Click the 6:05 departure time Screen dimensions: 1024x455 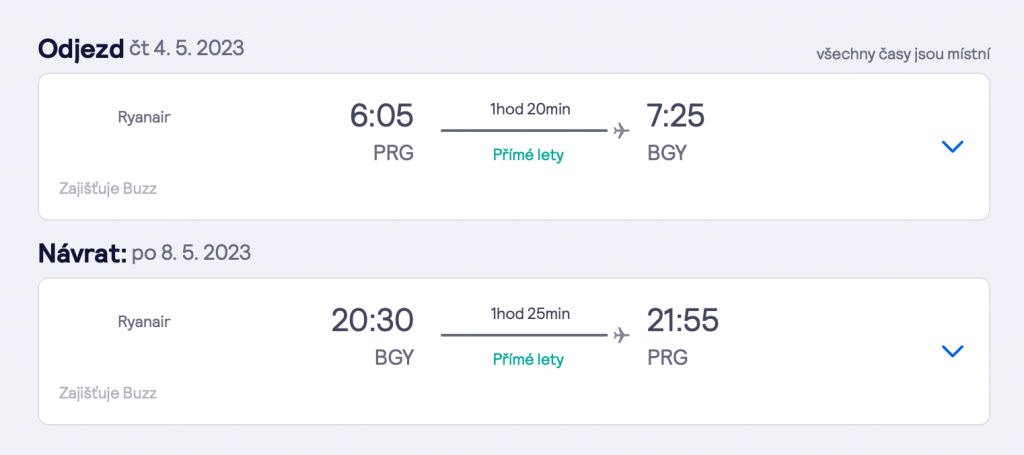381,116
